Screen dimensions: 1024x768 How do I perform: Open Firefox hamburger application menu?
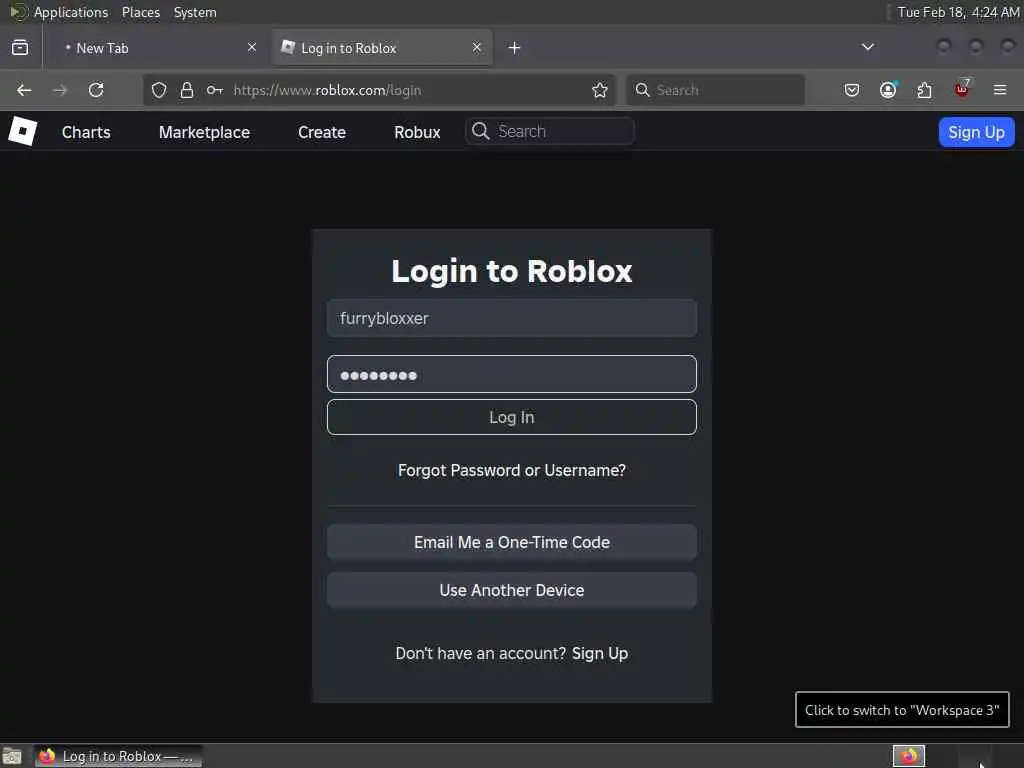tap(1000, 90)
